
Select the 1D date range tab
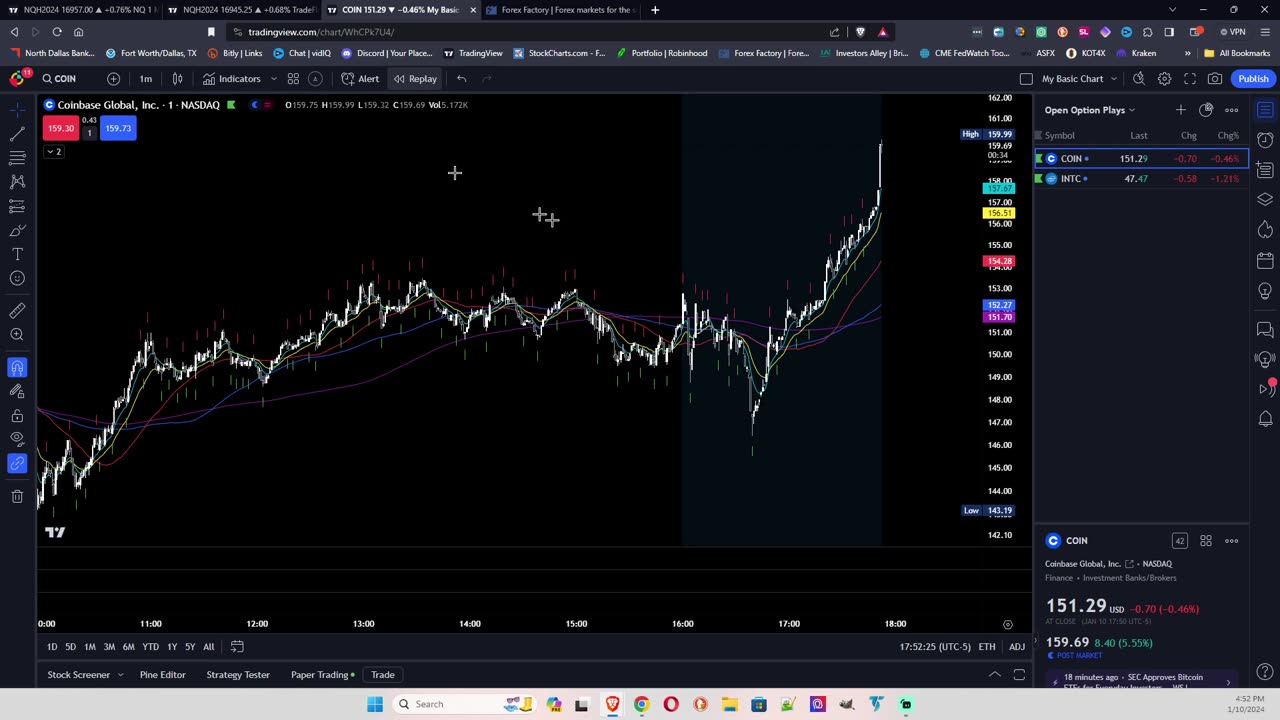52,647
